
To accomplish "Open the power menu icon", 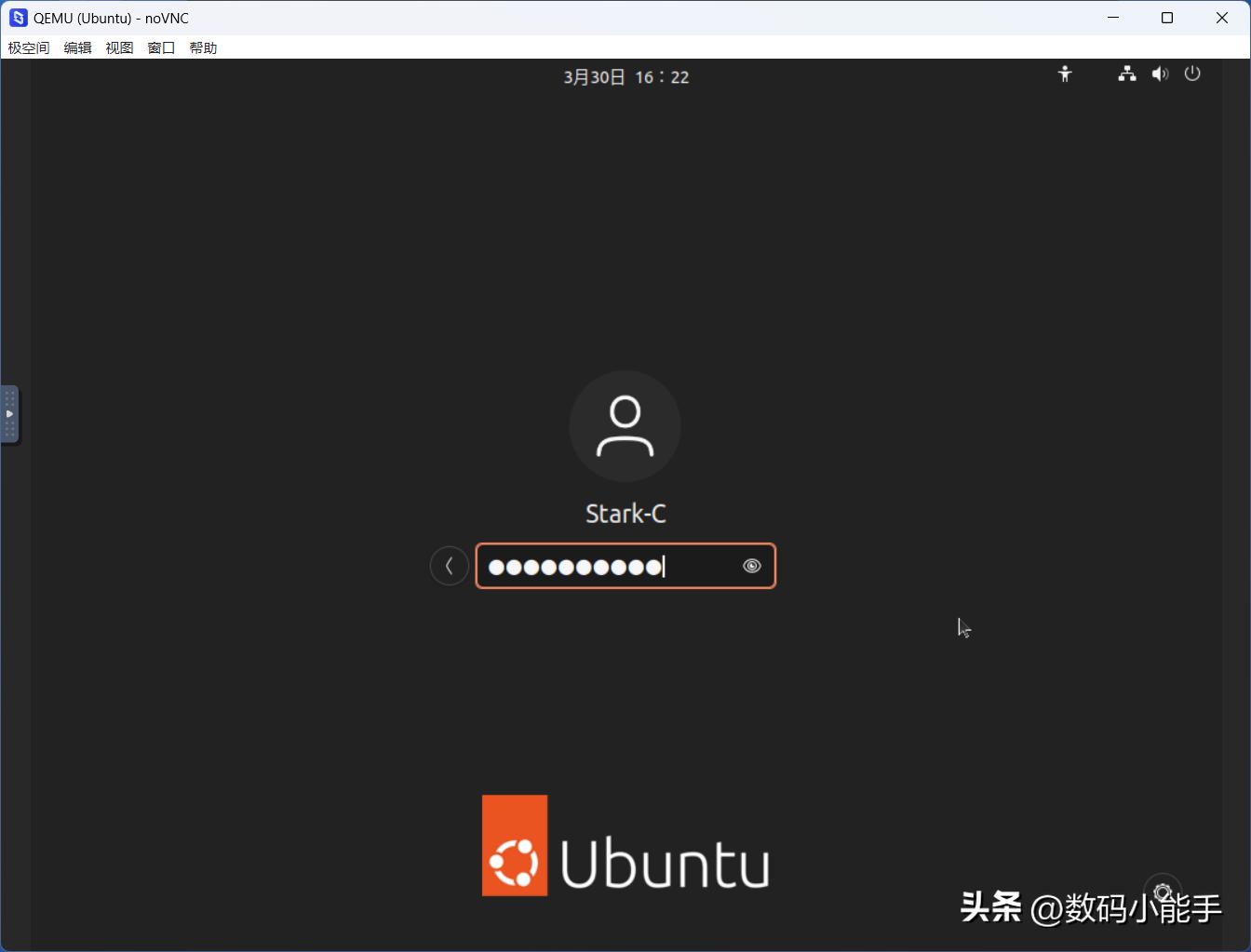I will tap(1192, 74).
